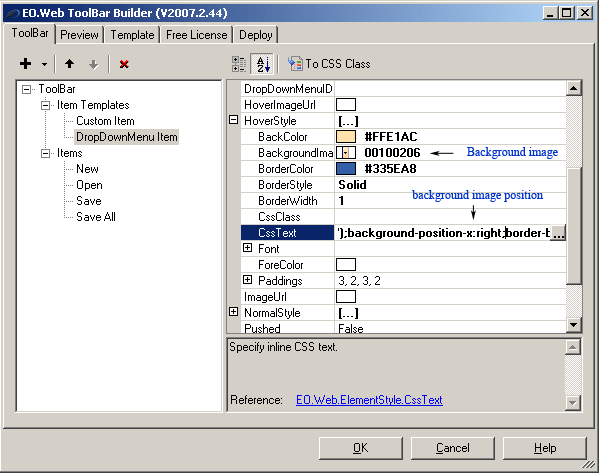Minimize the ToolBar Builder window
The width and height of the screenshot is (599, 473).
click(x=550, y=13)
